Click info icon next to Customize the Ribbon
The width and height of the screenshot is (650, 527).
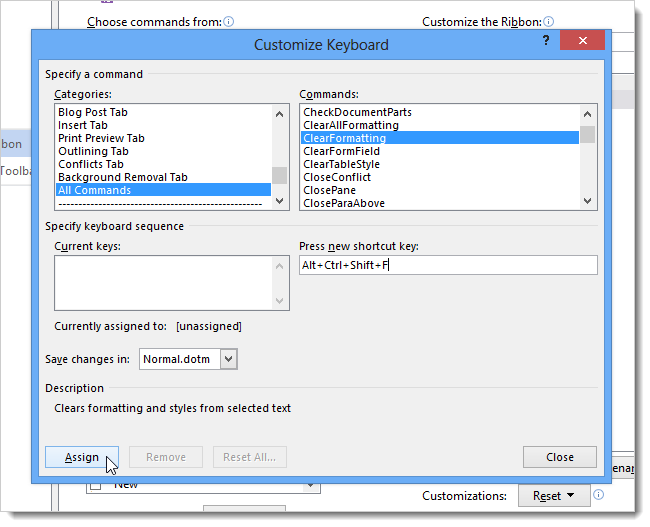click(x=548, y=22)
